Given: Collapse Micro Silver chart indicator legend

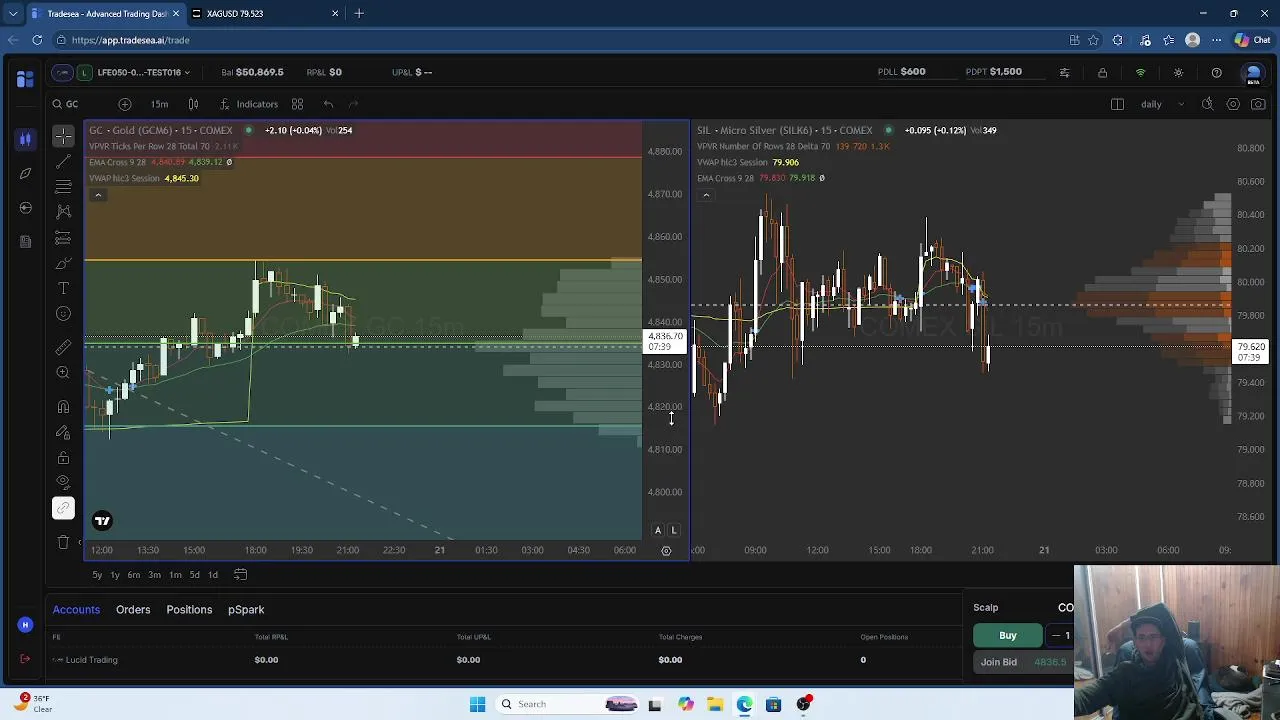Looking at the screenshot, I should (706, 195).
